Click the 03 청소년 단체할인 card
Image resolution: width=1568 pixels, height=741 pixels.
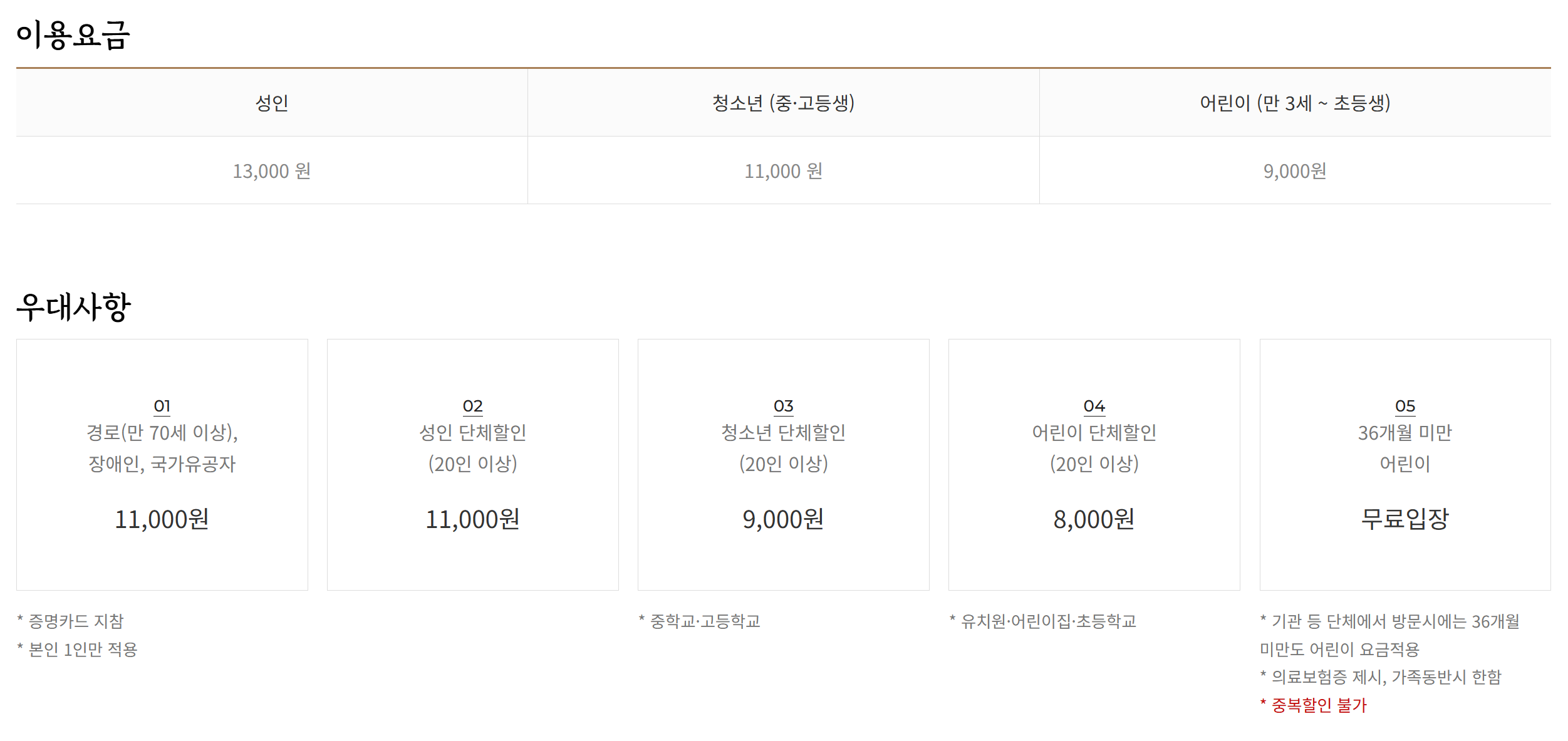tap(783, 464)
